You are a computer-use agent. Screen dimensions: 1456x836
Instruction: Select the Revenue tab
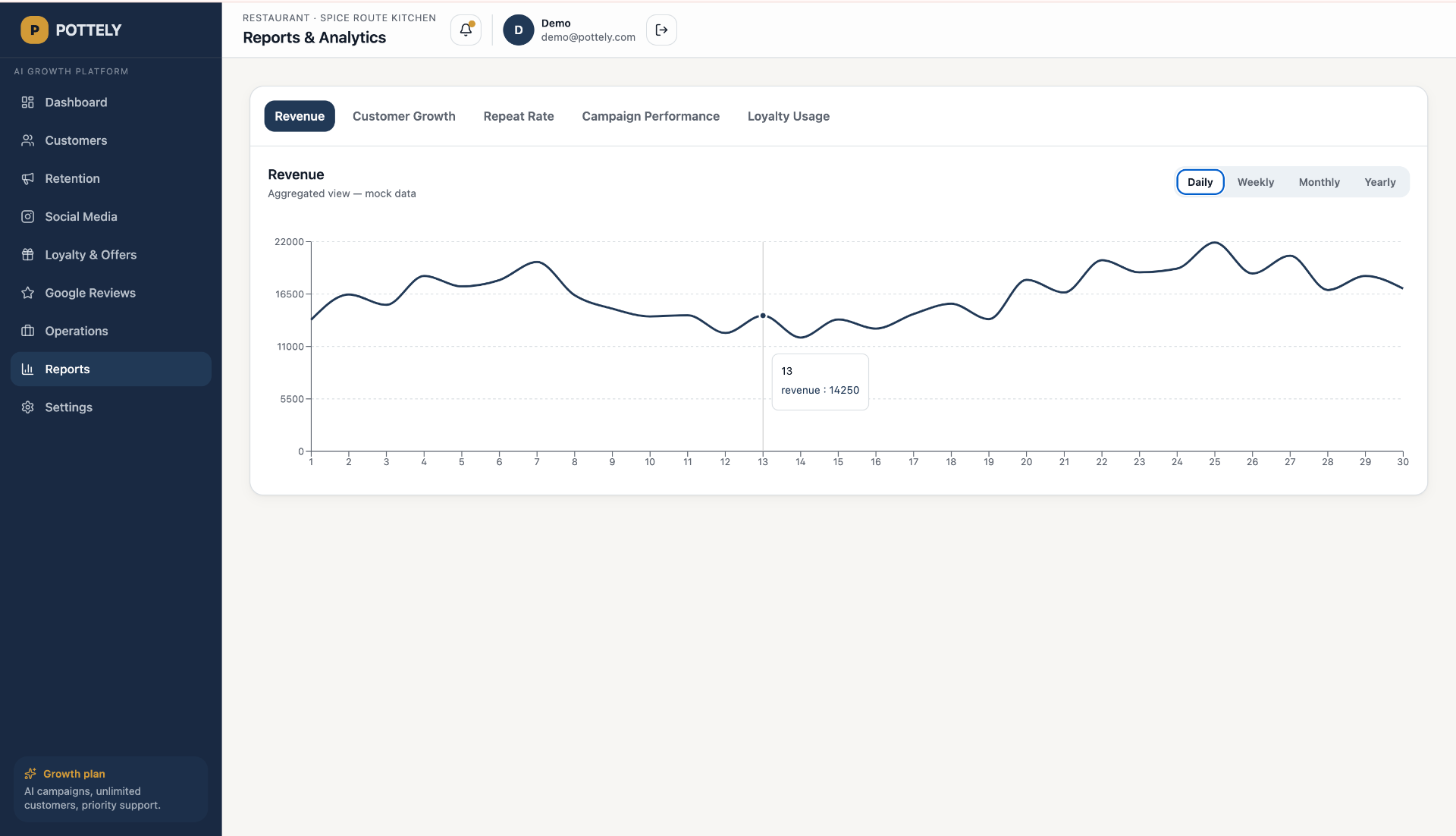click(300, 116)
